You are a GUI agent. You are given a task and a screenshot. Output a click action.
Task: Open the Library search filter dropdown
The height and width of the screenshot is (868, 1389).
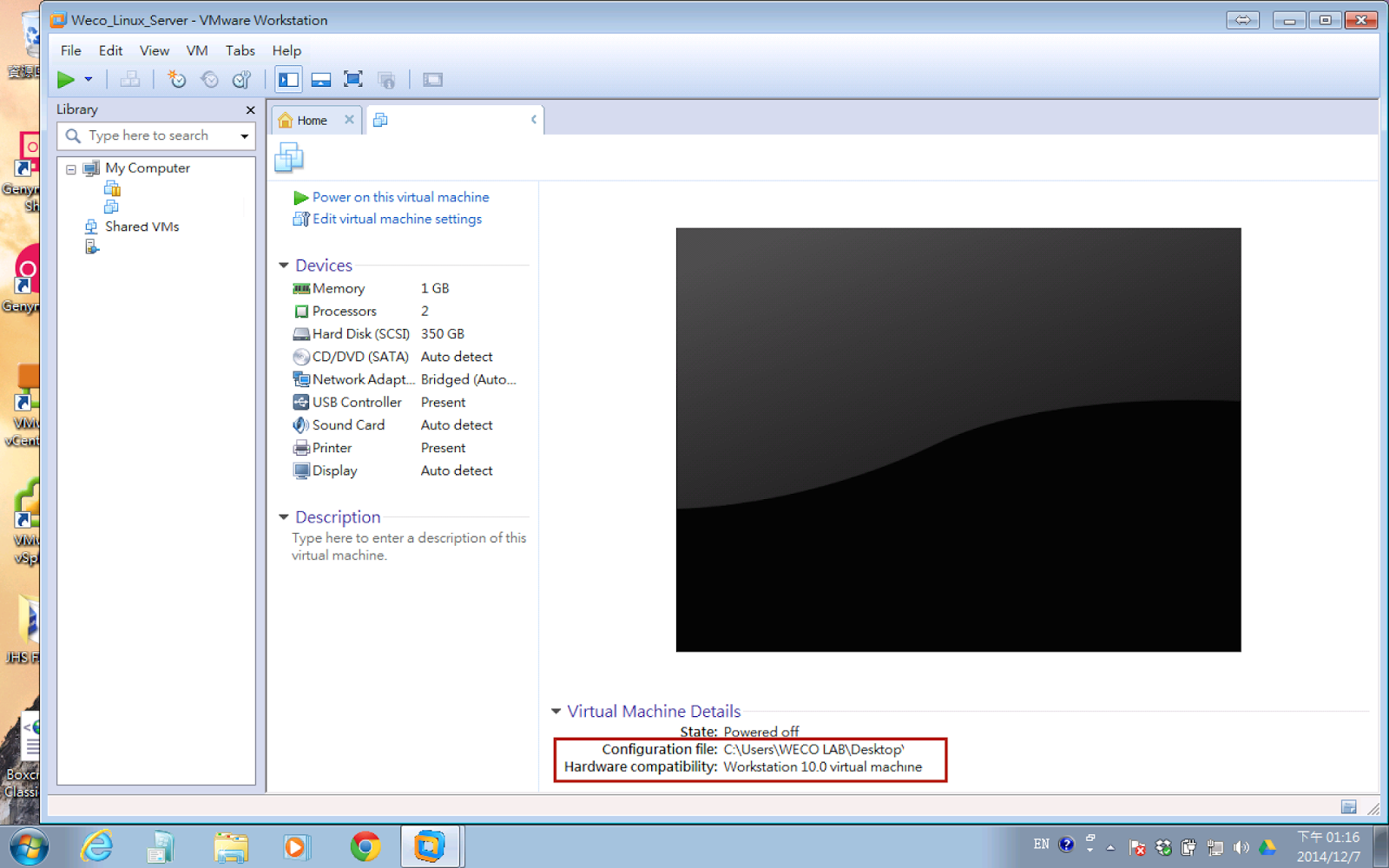245,136
